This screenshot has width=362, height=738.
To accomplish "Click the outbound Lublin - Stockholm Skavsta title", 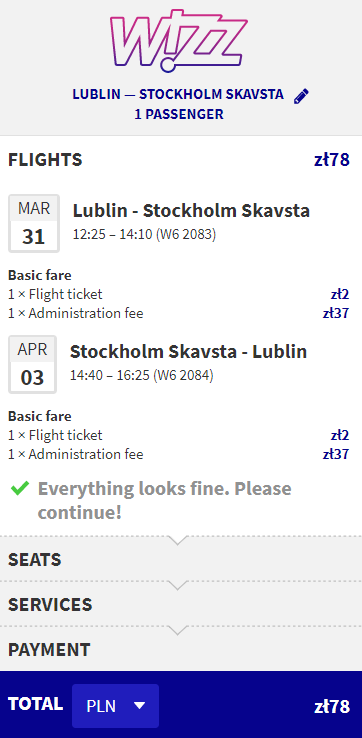I will [191, 211].
